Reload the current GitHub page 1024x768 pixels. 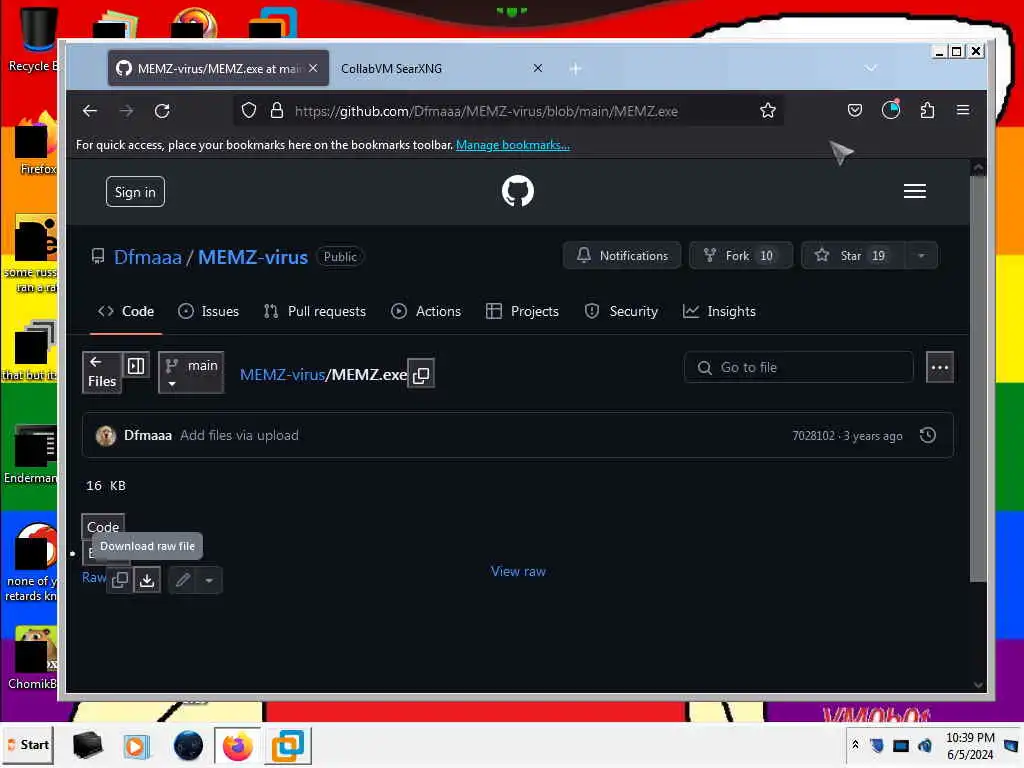pos(162,111)
